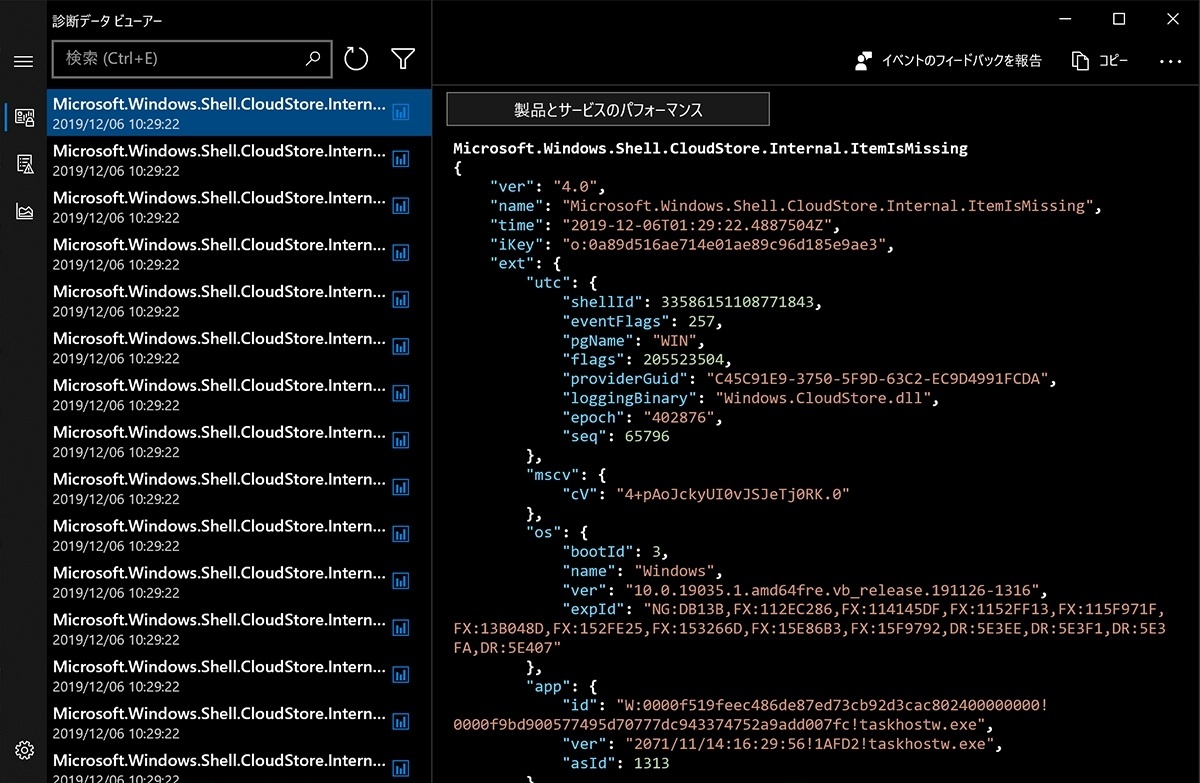1200x783 pixels.
Task: Click the copy pages icon beside コピー
Action: [x=1080, y=61]
